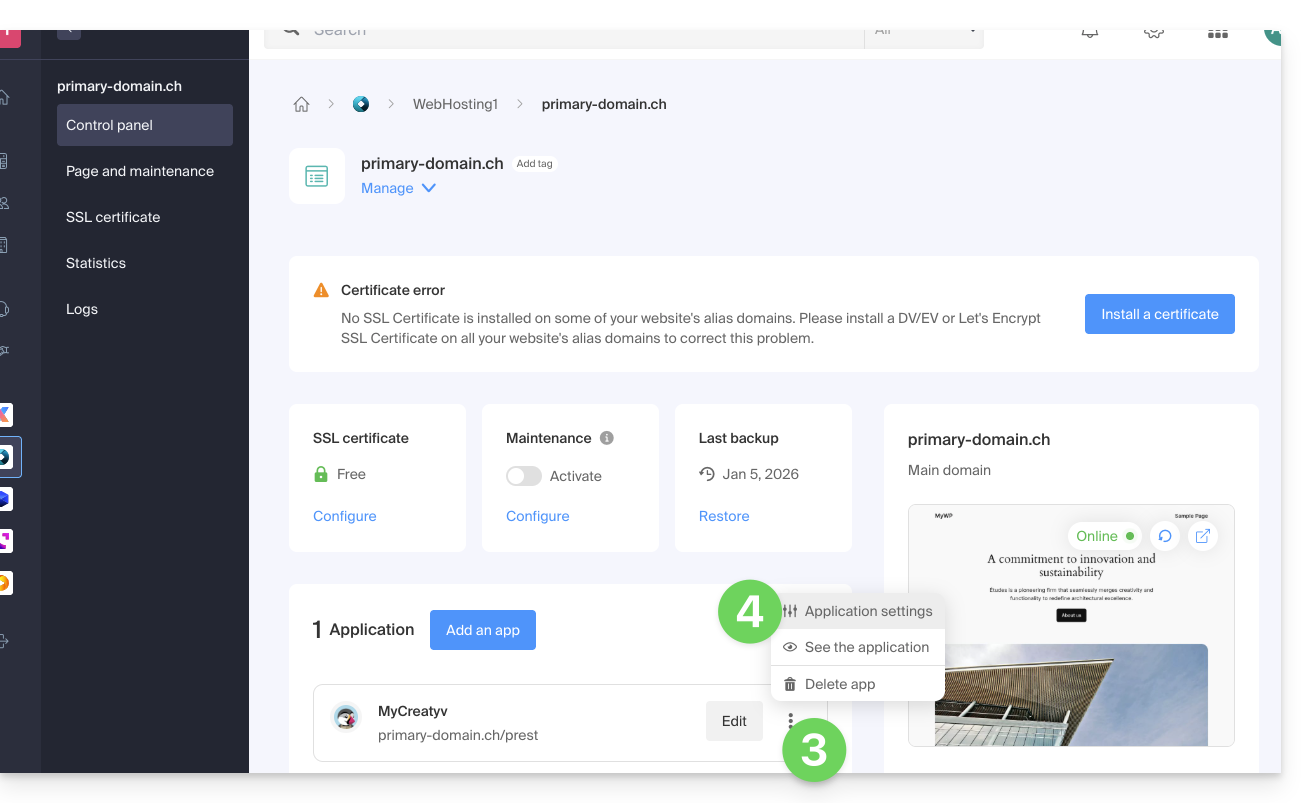Open site in new tab icon
The image size is (1311, 803).
point(1203,536)
